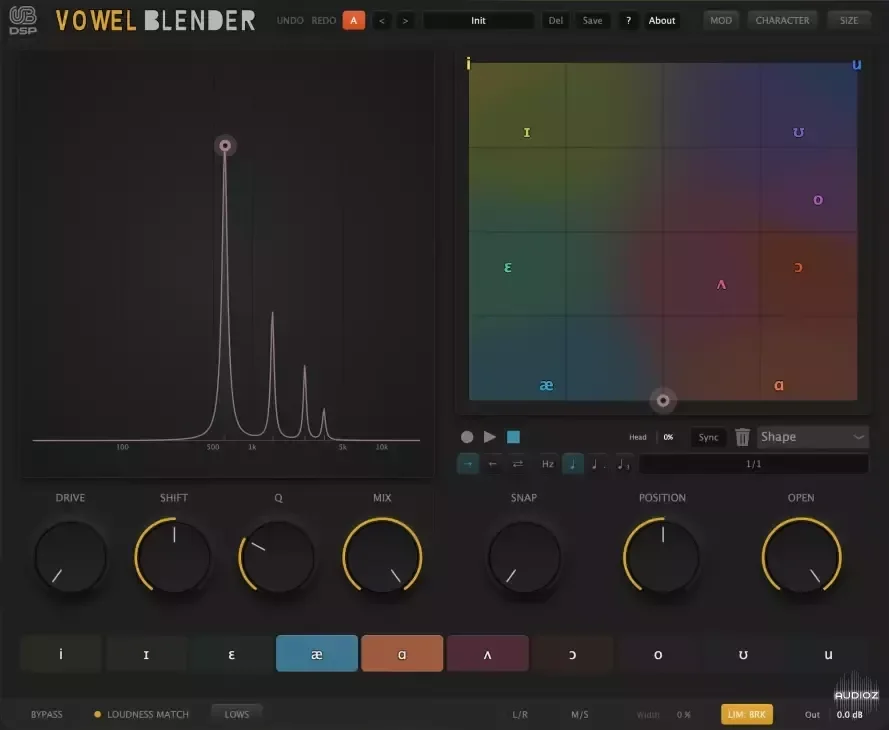The height and width of the screenshot is (730, 889).
Task: Select the æ vowel on XY pad
Action: [x=546, y=385]
